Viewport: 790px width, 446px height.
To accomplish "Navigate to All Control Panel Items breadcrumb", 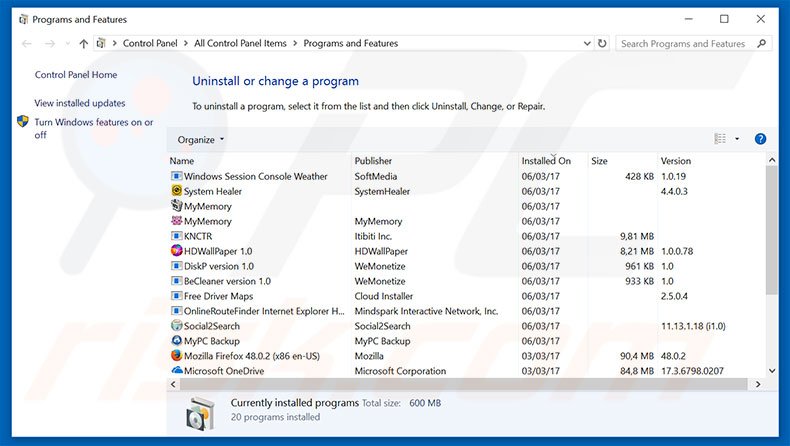I will 240,43.
